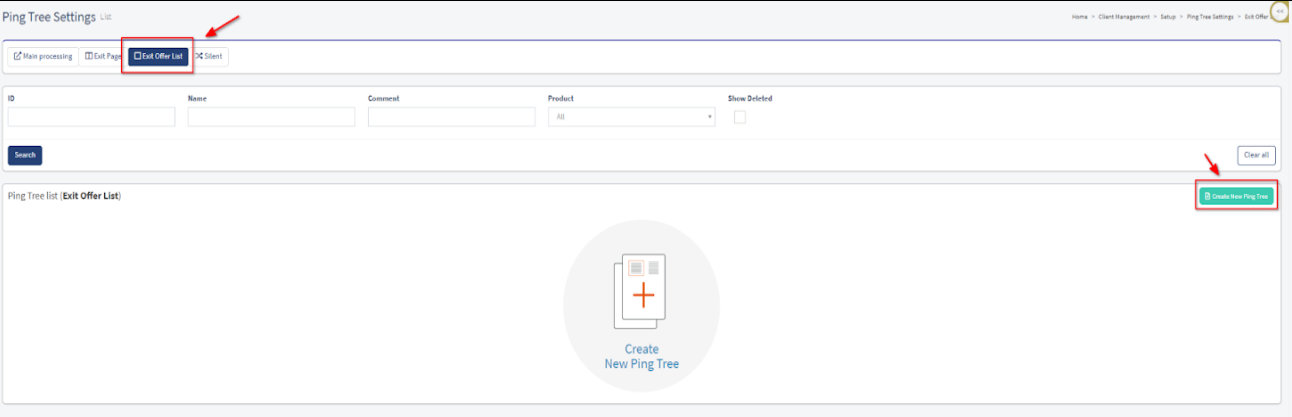Switch to the Main processing tab
This screenshot has width=1292, height=417.
[43, 56]
